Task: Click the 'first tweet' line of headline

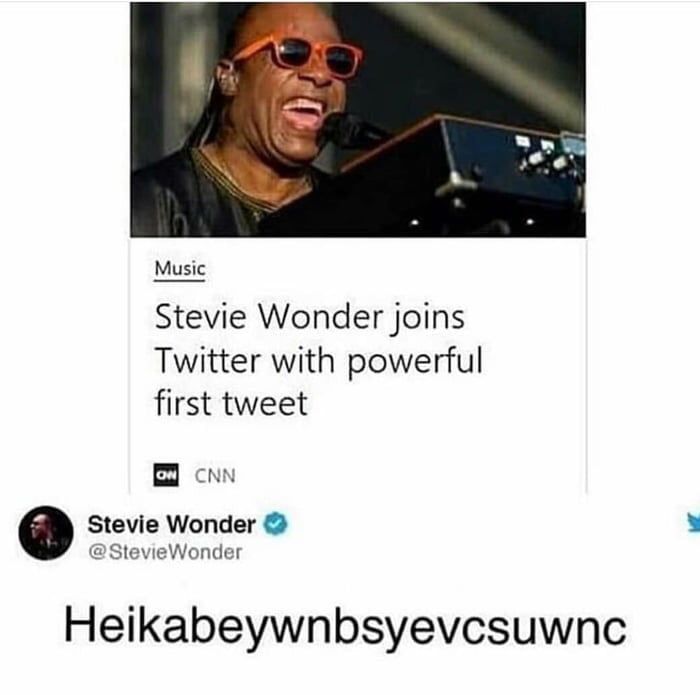Action: (x=231, y=403)
